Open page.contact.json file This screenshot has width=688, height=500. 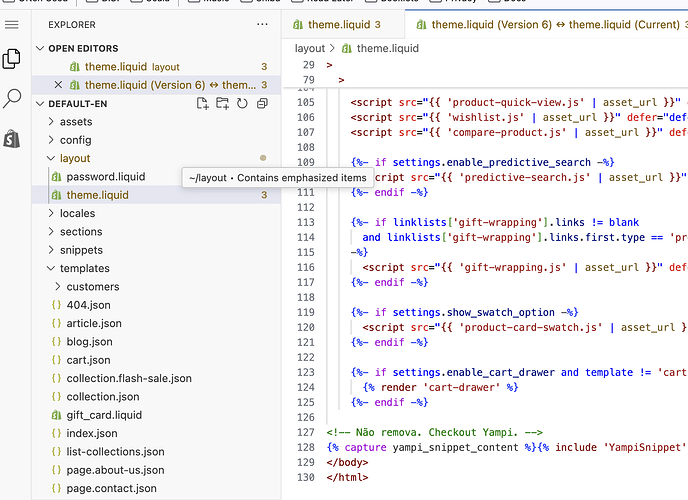click(156, 489)
